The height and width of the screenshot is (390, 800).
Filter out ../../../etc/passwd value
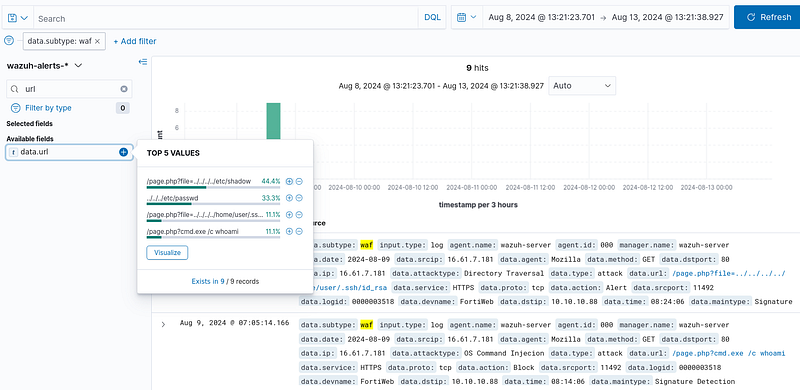click(299, 198)
